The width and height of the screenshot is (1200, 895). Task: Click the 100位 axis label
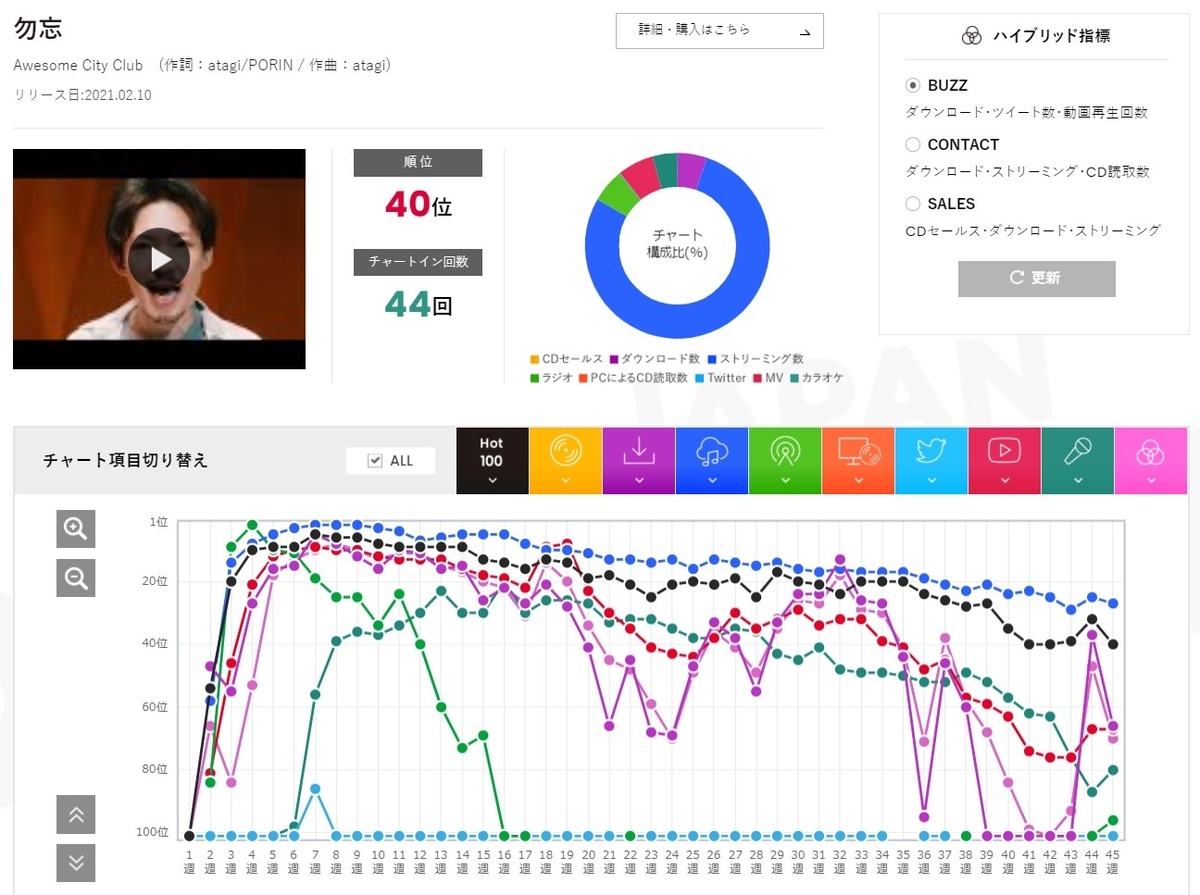coord(152,832)
